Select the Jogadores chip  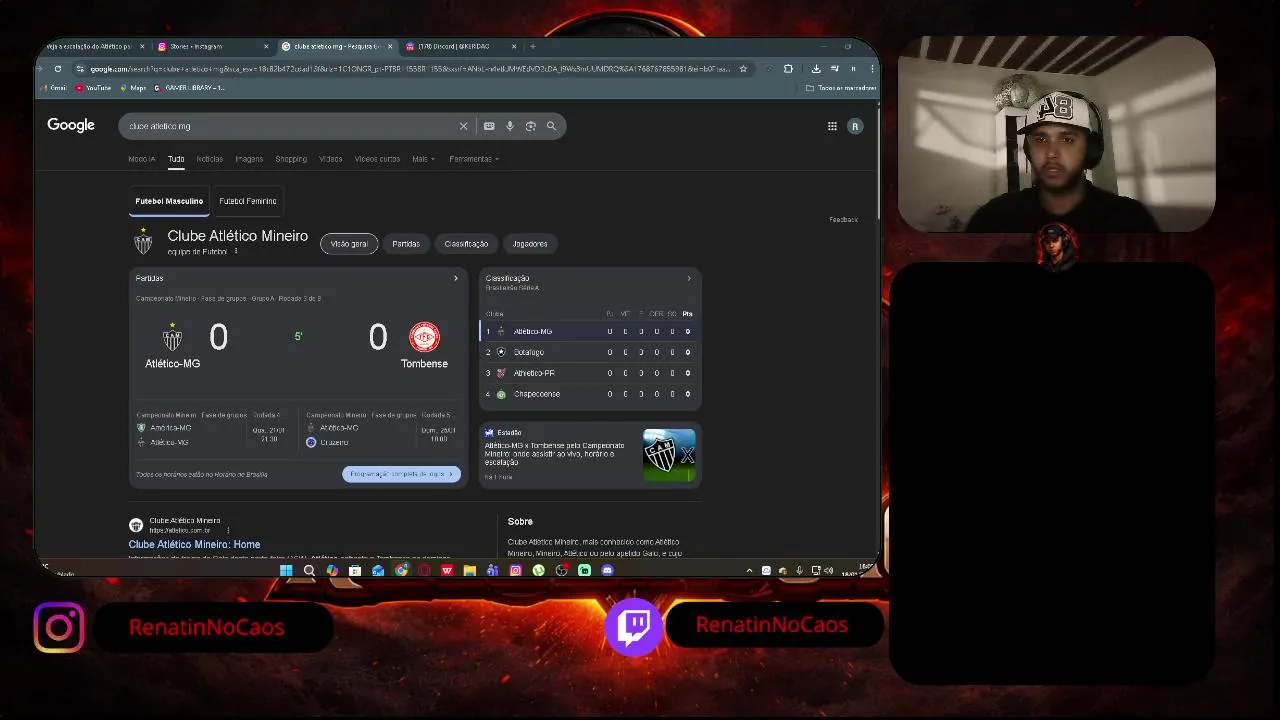pyautogui.click(x=530, y=244)
